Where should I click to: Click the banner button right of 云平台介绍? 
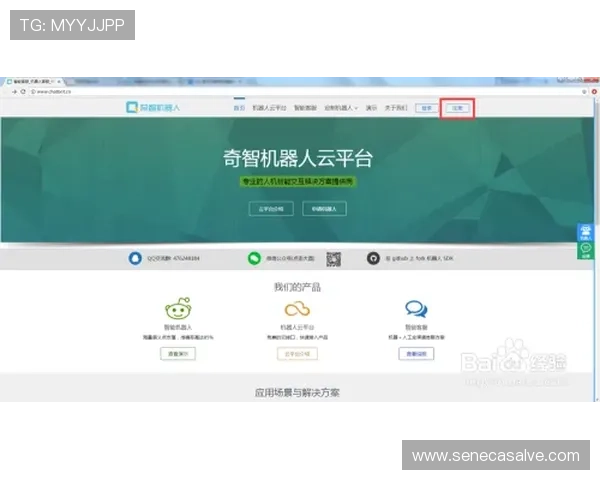324,209
